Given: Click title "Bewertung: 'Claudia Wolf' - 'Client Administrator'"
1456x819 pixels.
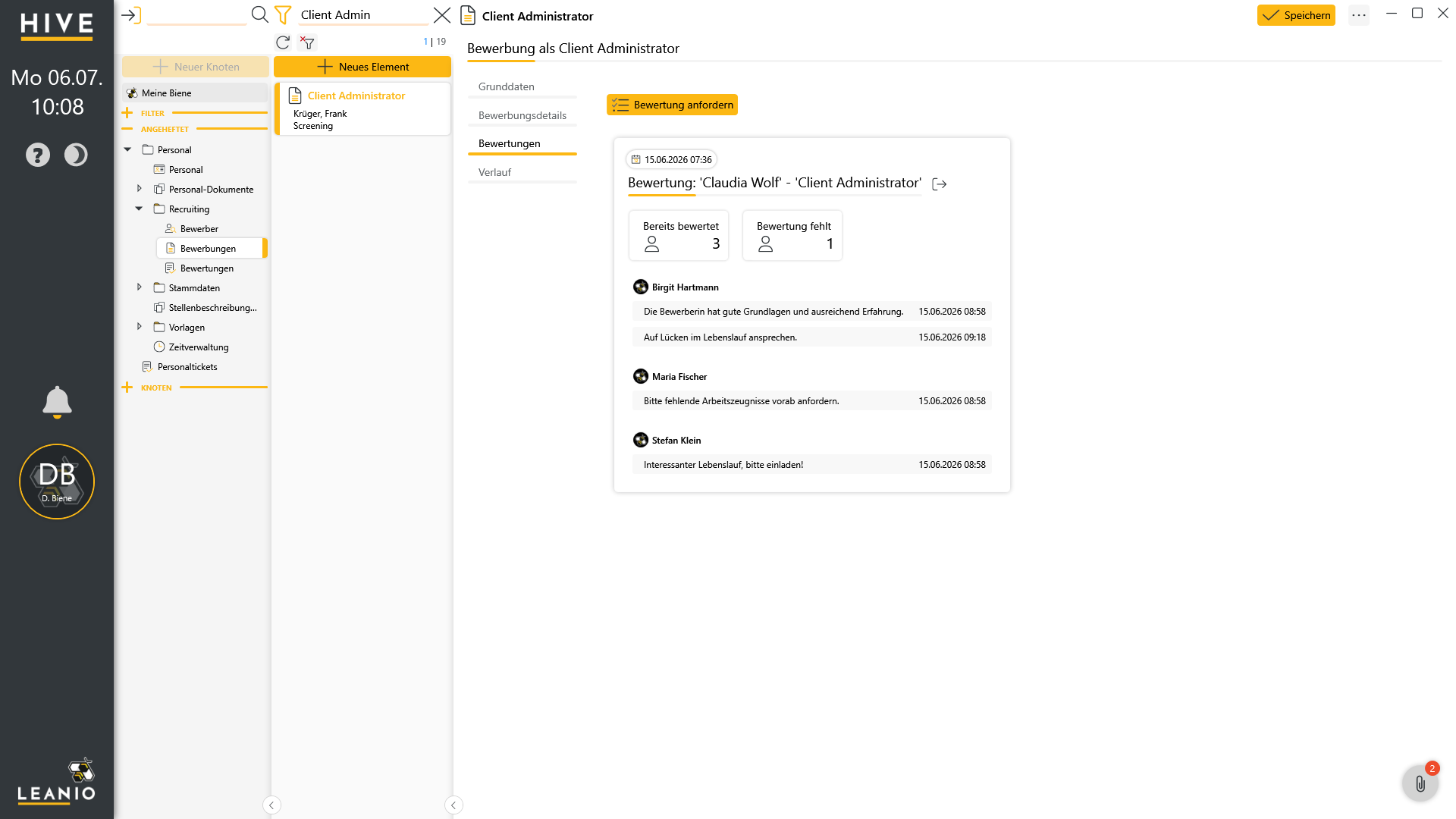Looking at the screenshot, I should point(774,183).
